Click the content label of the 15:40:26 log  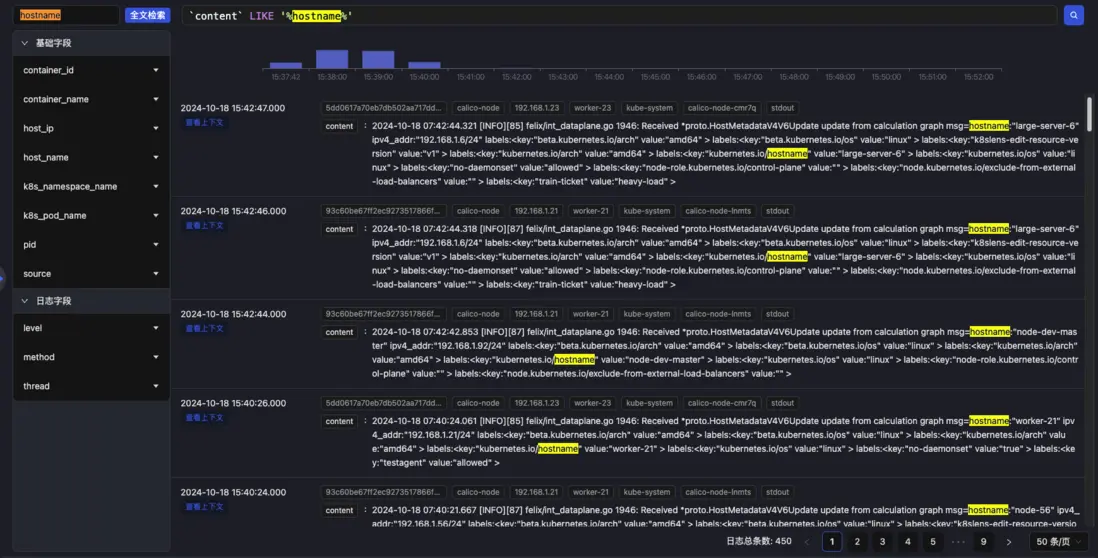pyautogui.click(x=340, y=421)
